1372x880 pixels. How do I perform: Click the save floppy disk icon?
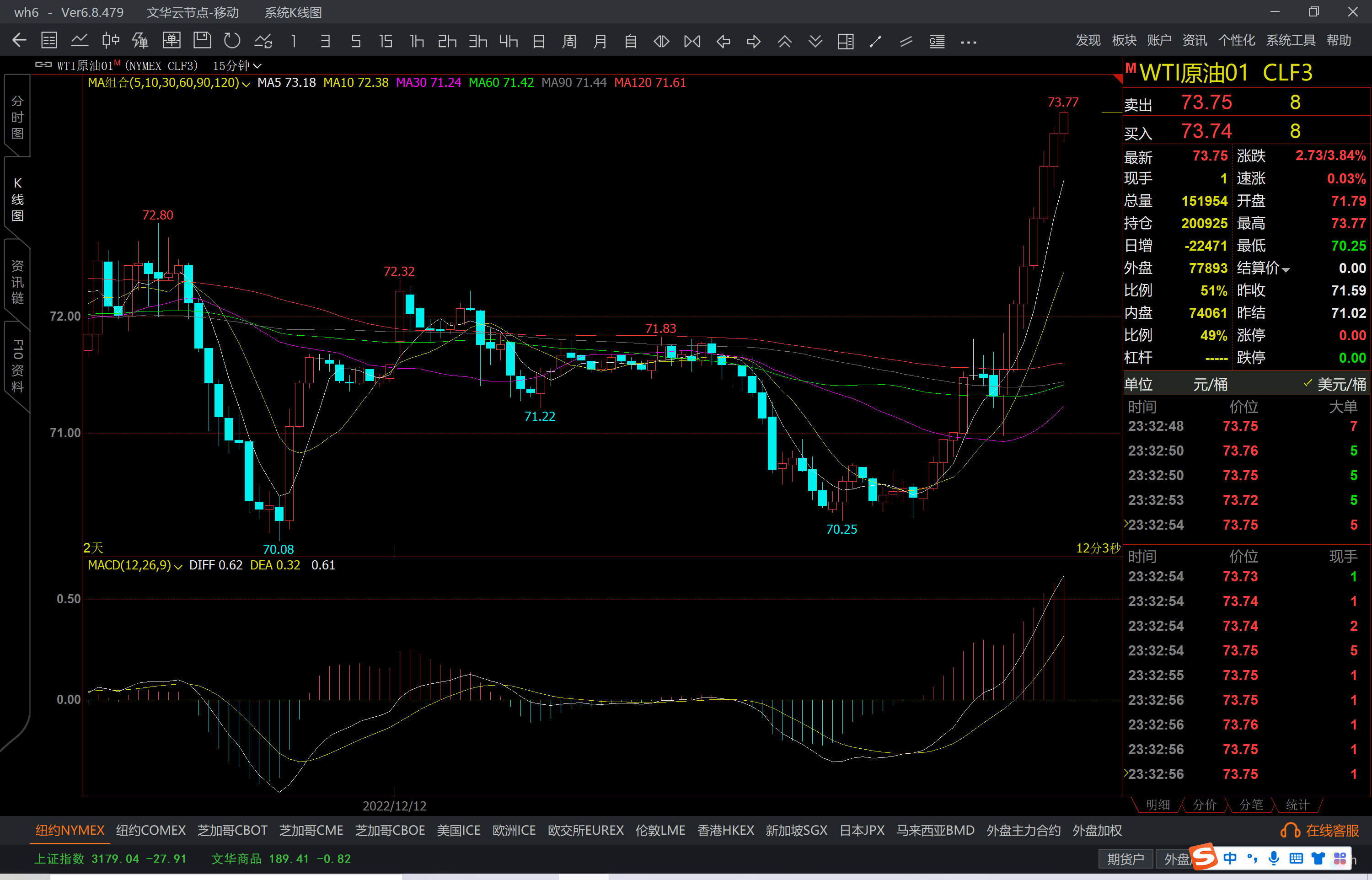(x=202, y=41)
